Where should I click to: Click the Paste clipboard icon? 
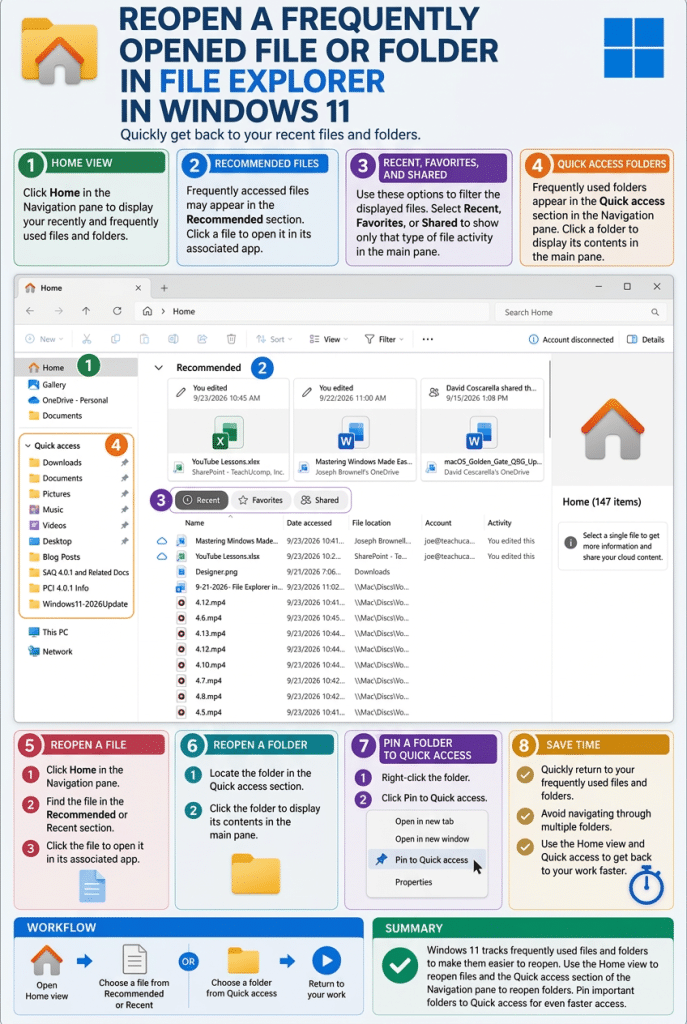tap(144, 339)
